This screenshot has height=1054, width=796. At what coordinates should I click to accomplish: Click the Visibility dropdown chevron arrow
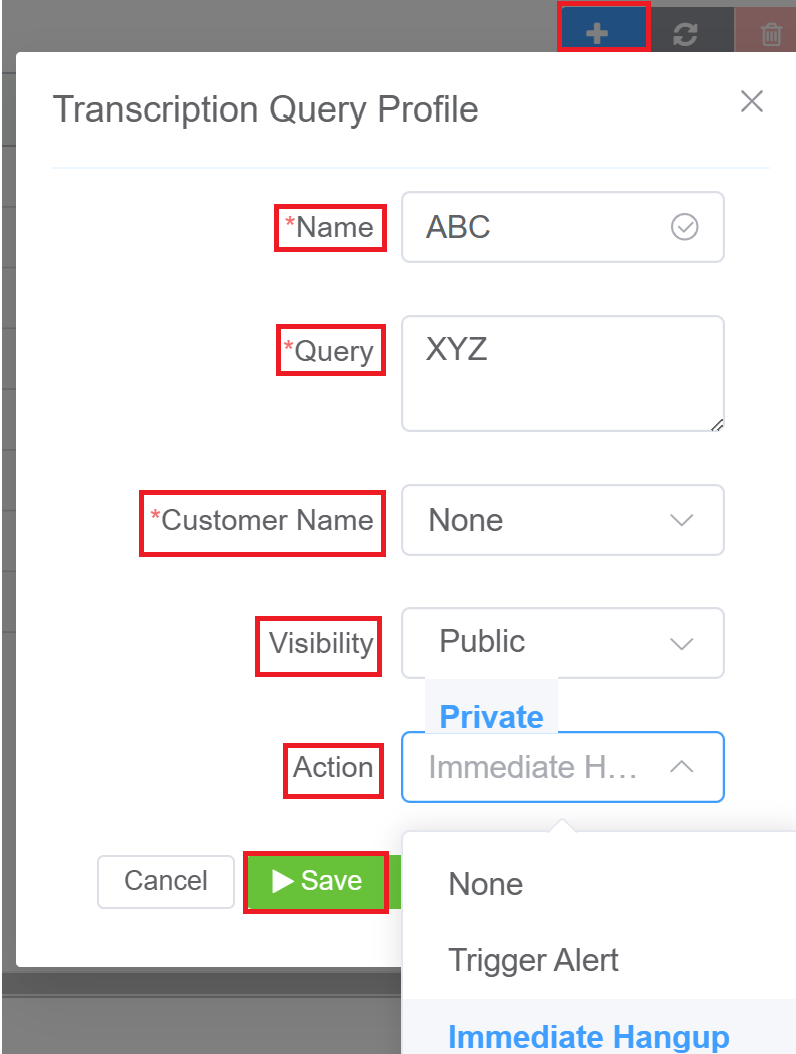(681, 643)
